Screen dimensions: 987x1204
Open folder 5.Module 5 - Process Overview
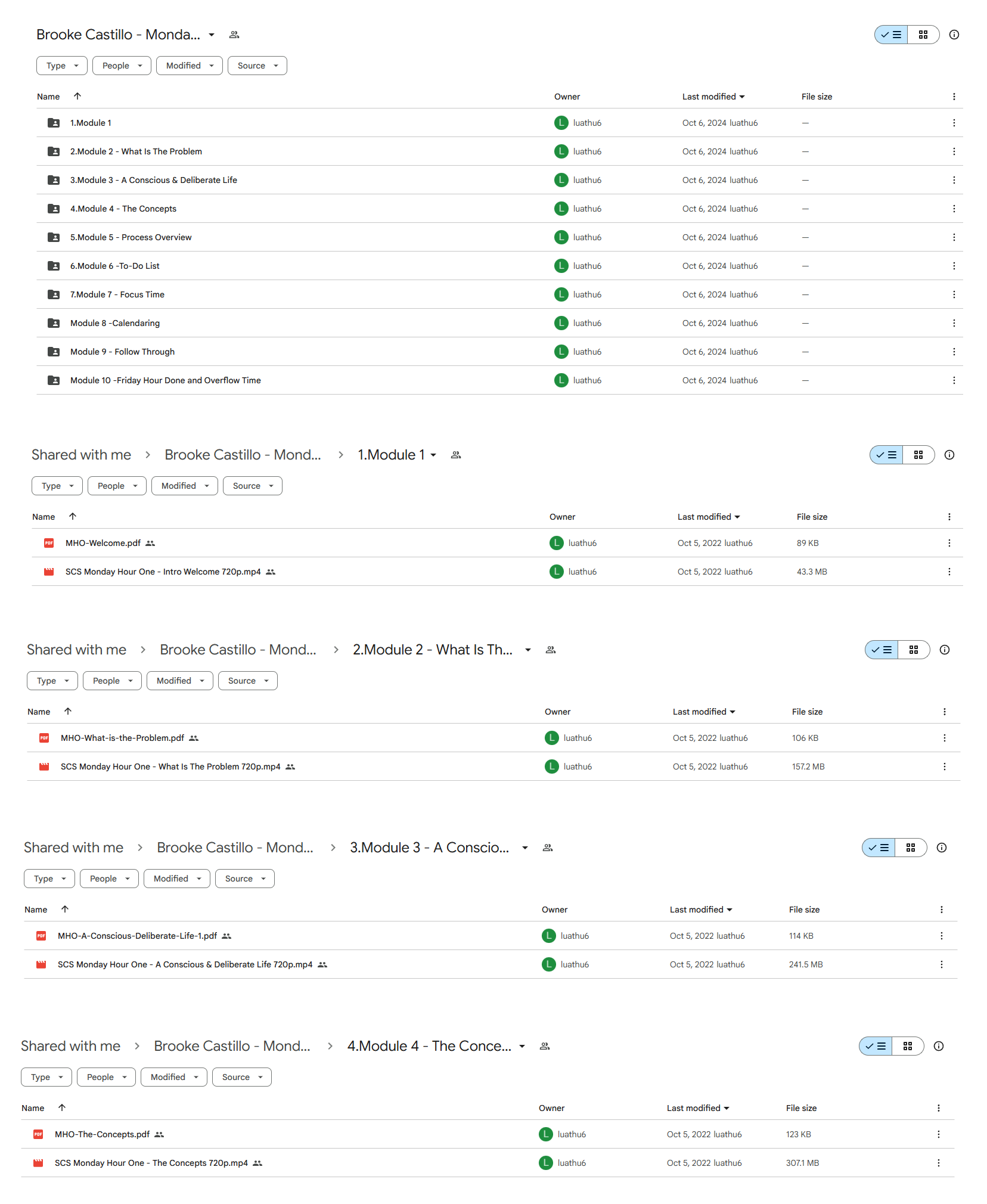coord(131,237)
